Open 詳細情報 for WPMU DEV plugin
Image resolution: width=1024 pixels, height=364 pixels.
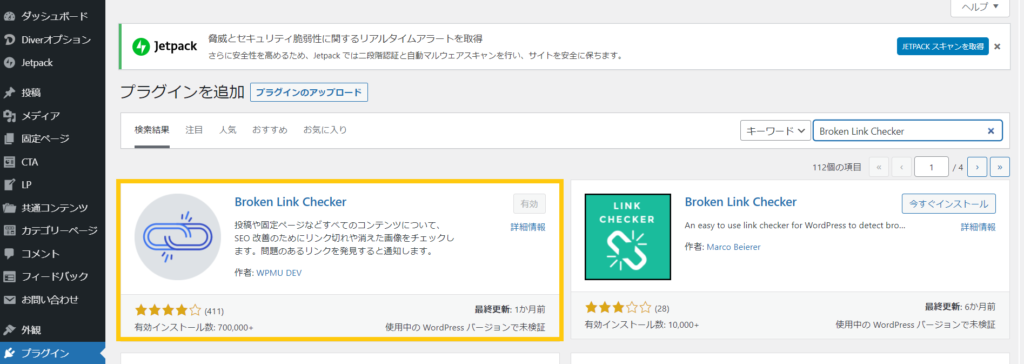click(x=528, y=227)
